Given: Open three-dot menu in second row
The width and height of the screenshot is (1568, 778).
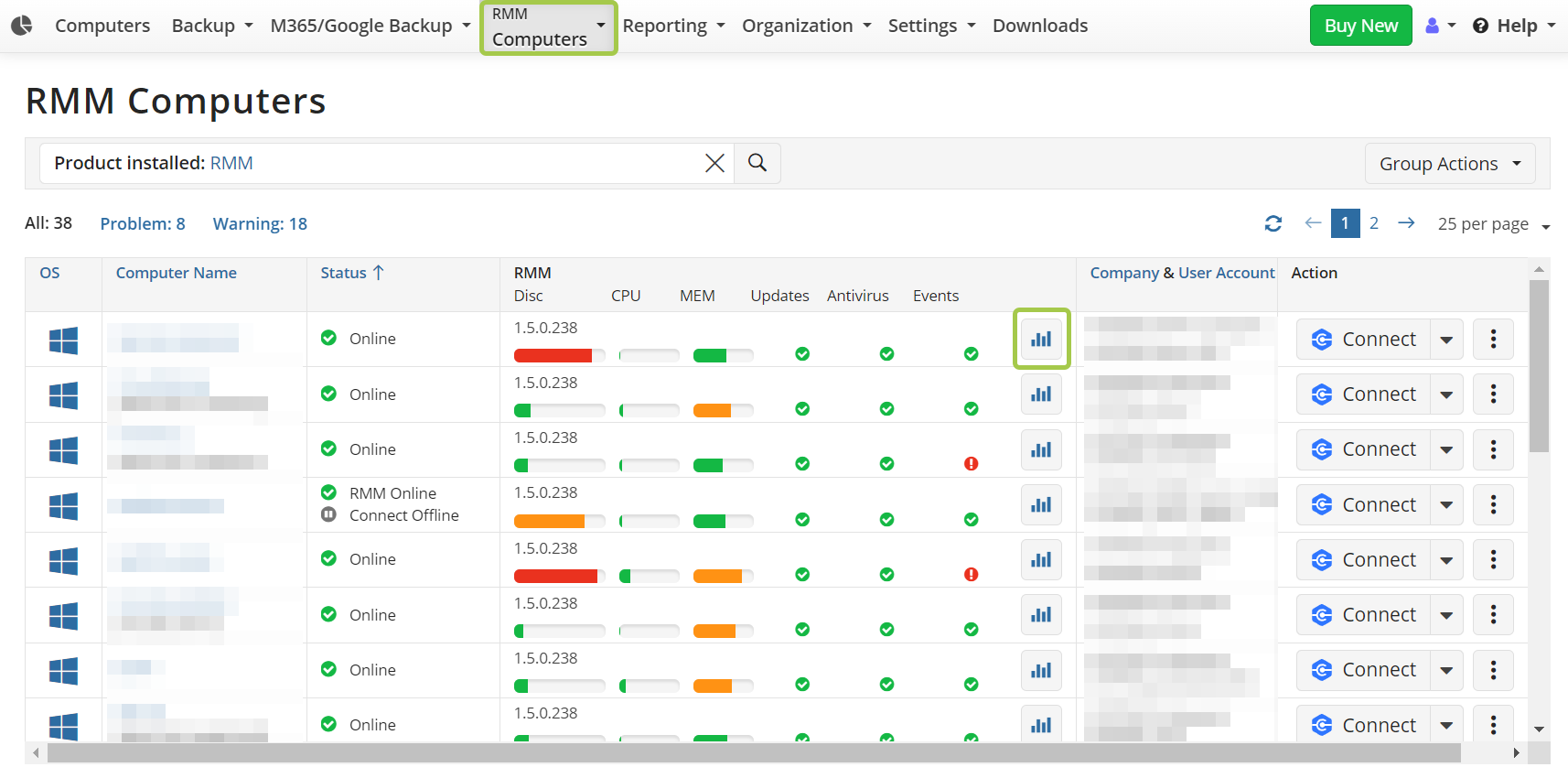Looking at the screenshot, I should point(1494,394).
